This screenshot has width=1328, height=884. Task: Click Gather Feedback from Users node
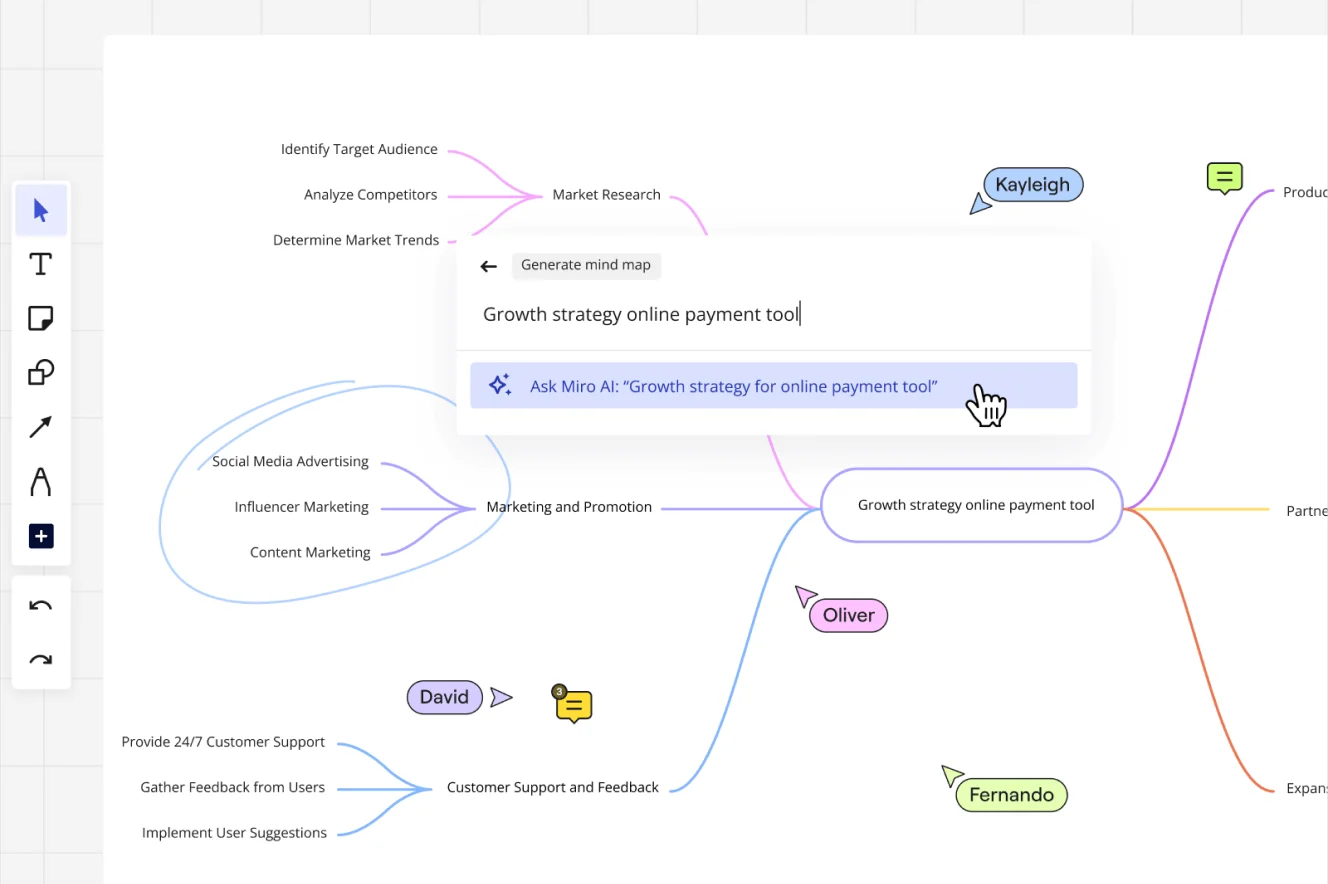(233, 788)
